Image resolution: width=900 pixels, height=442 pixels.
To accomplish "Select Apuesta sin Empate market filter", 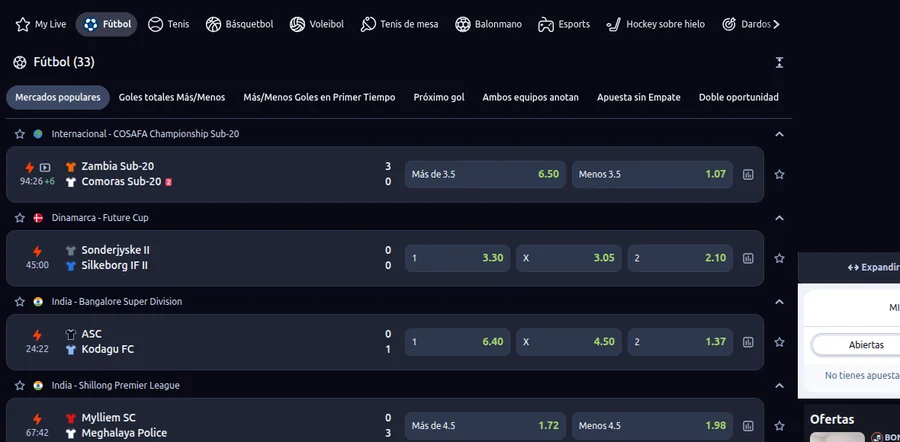I will tap(639, 98).
